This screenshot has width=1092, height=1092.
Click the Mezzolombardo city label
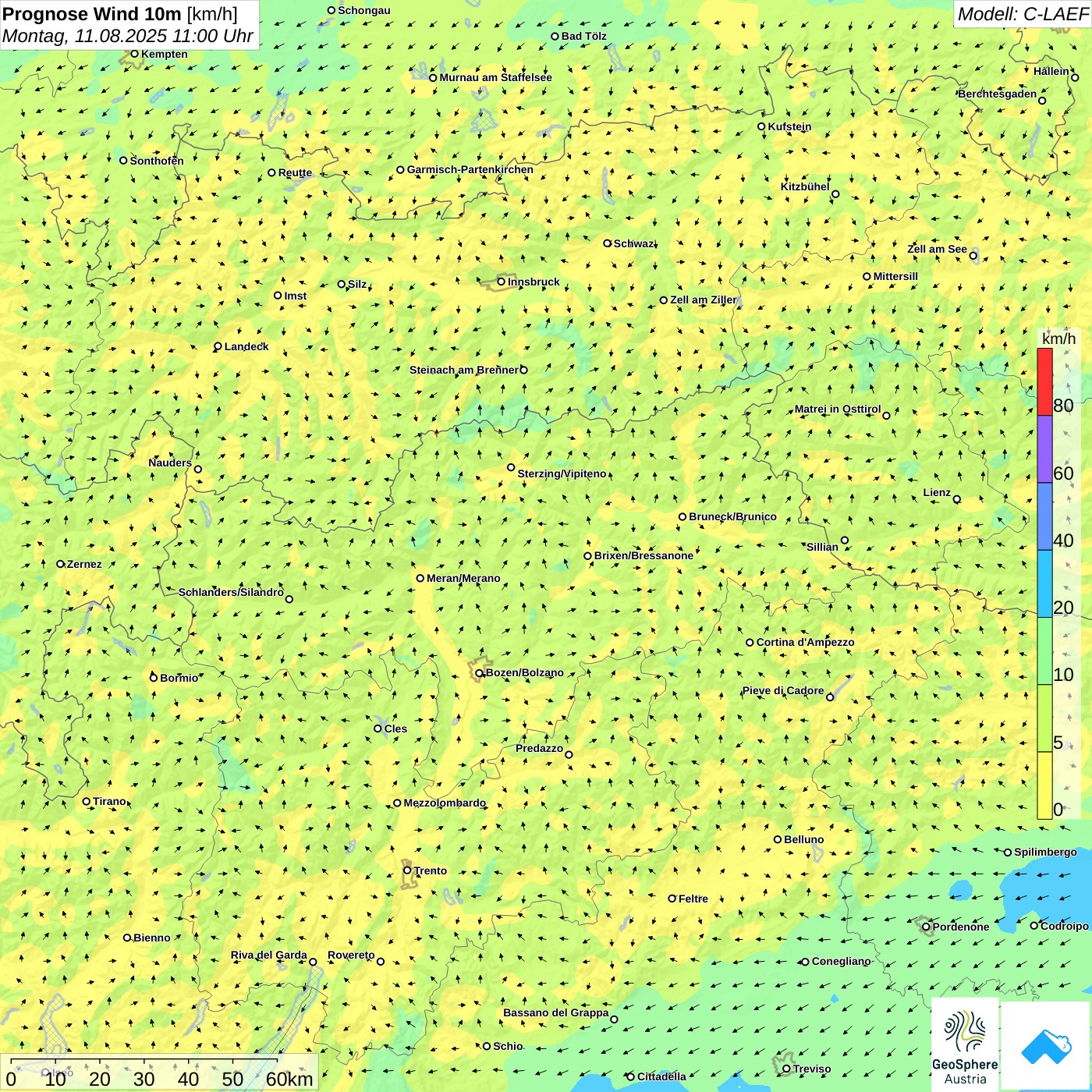pos(445,803)
